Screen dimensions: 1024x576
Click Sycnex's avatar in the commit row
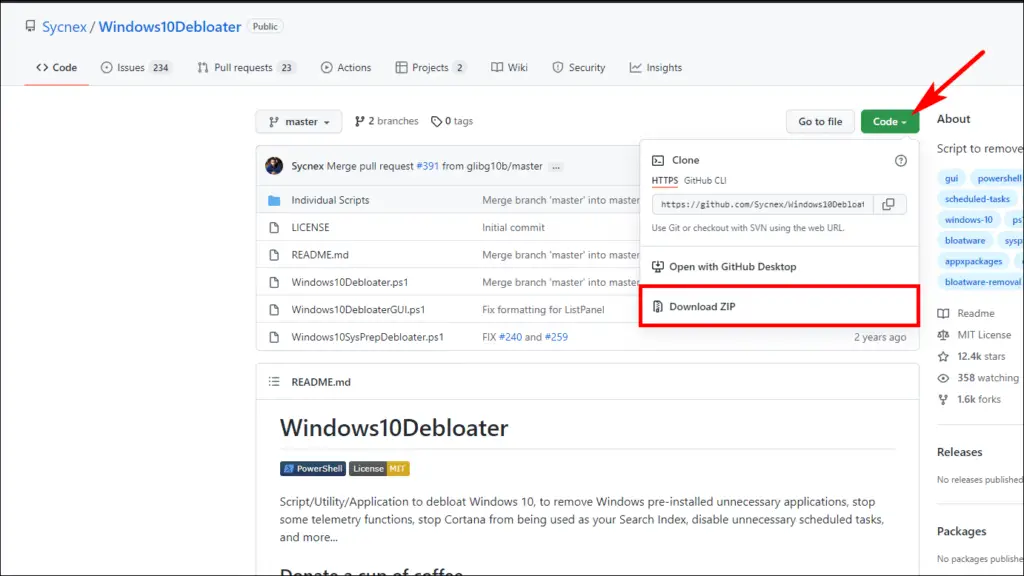(274, 166)
